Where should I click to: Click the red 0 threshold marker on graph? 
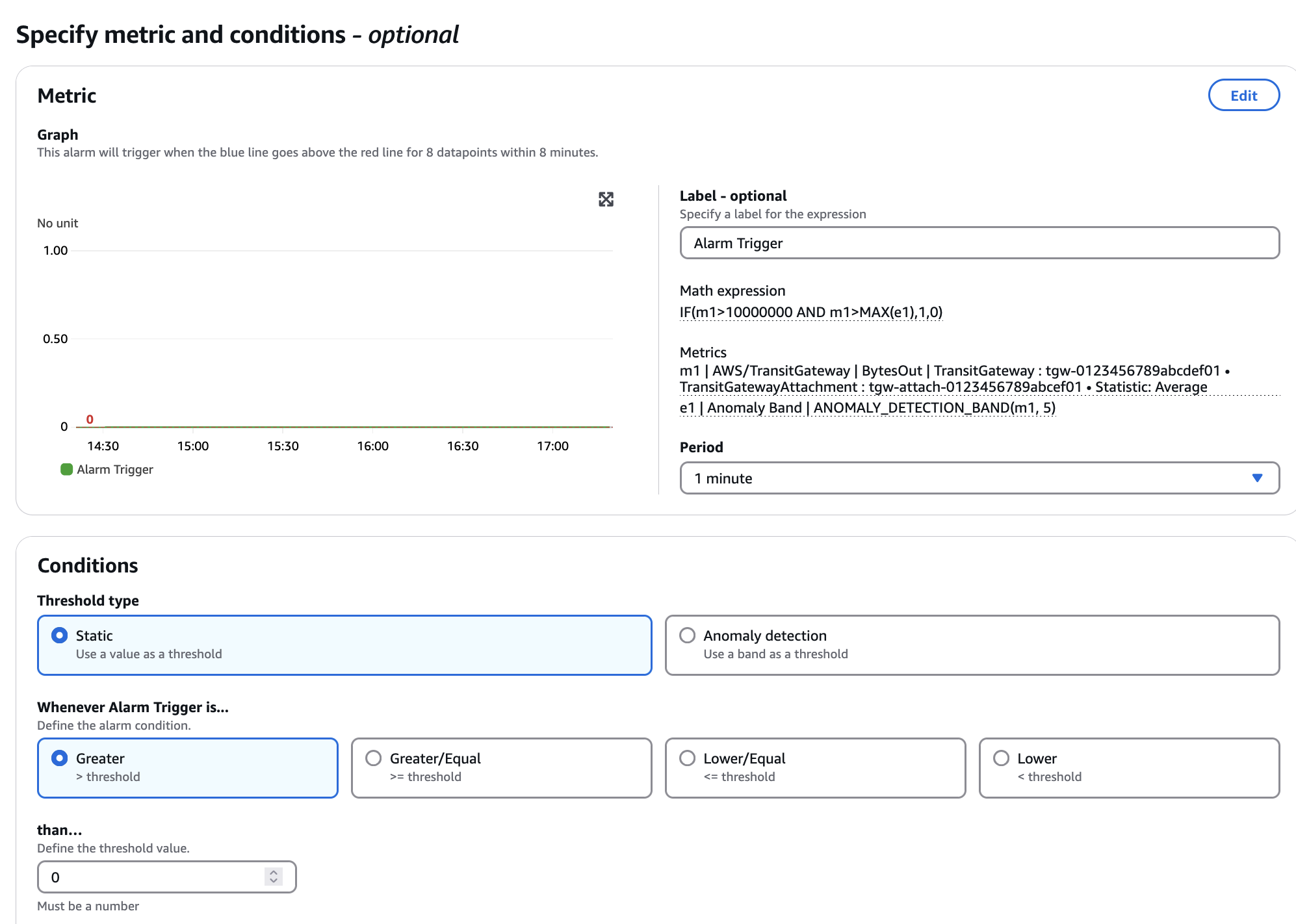(x=90, y=419)
